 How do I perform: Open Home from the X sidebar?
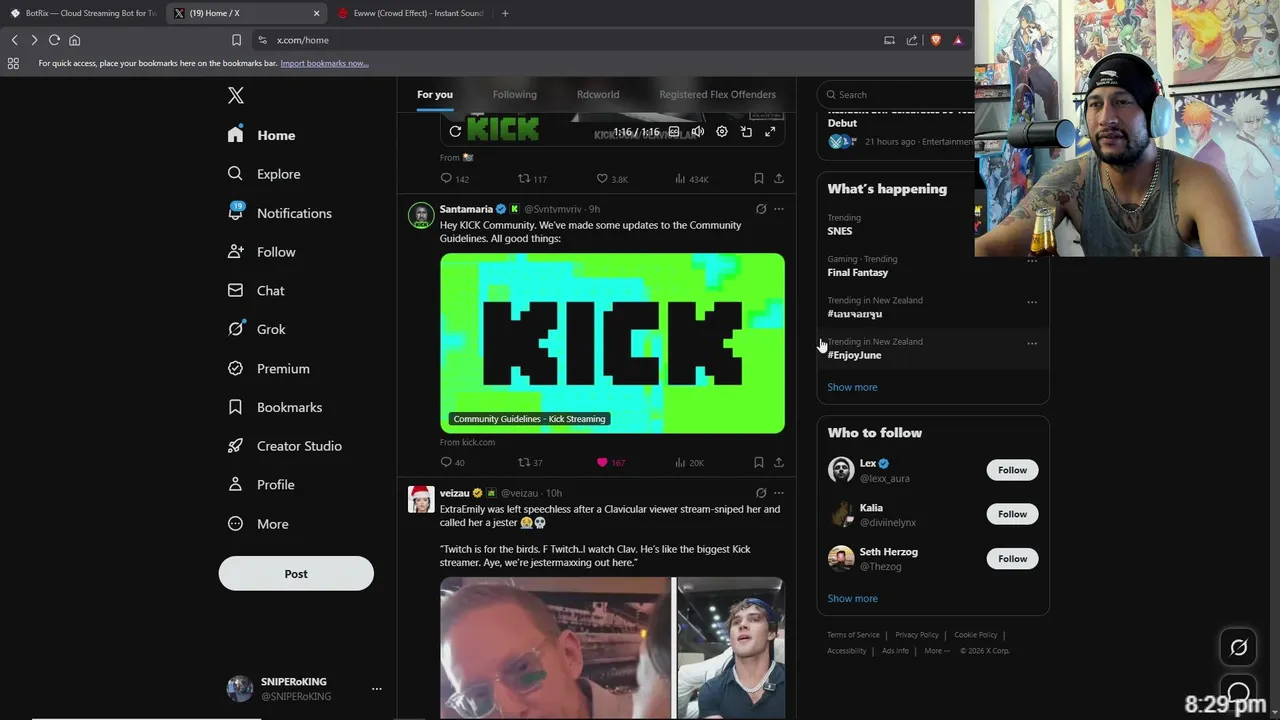(x=261, y=135)
